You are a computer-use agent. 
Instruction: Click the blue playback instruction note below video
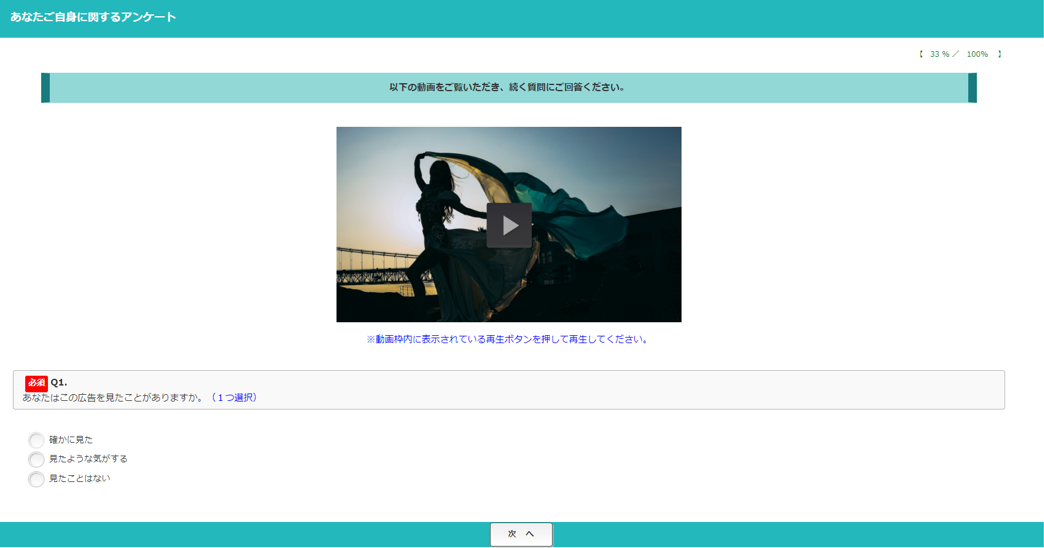point(508,340)
